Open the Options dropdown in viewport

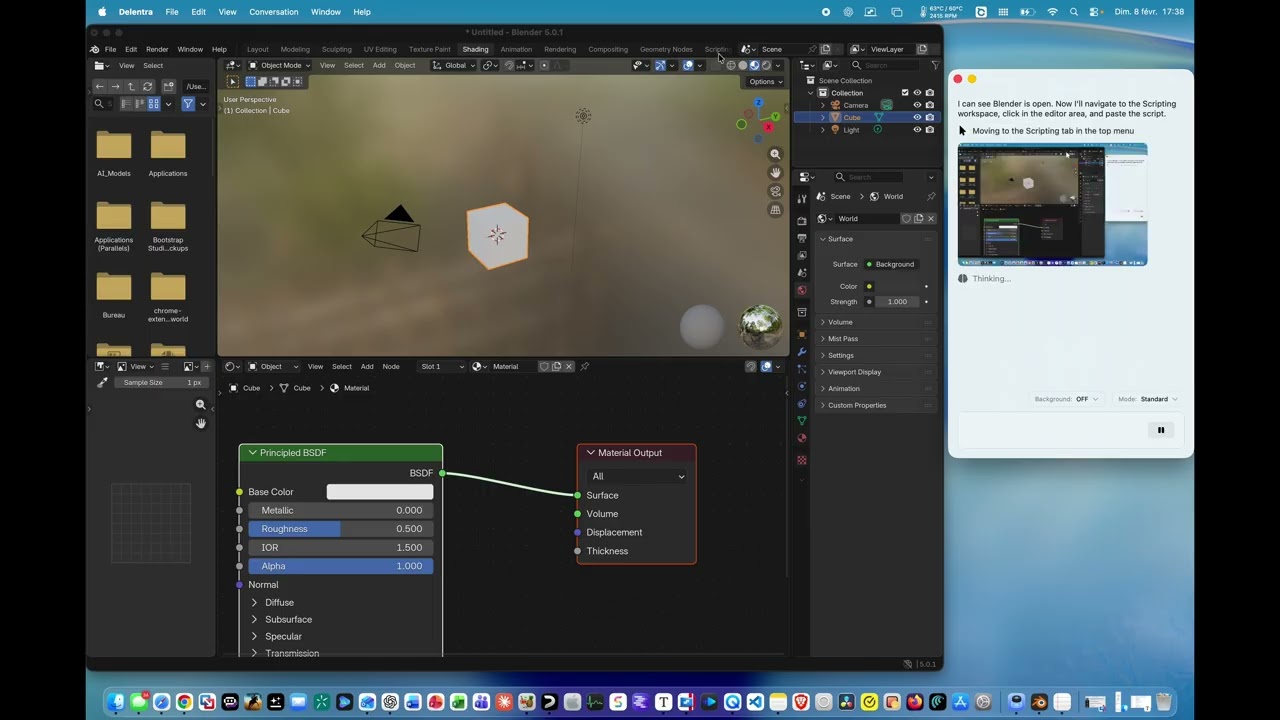pyautogui.click(x=766, y=82)
